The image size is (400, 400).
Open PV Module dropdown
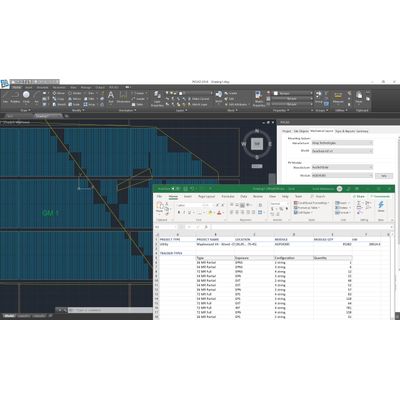342,175
